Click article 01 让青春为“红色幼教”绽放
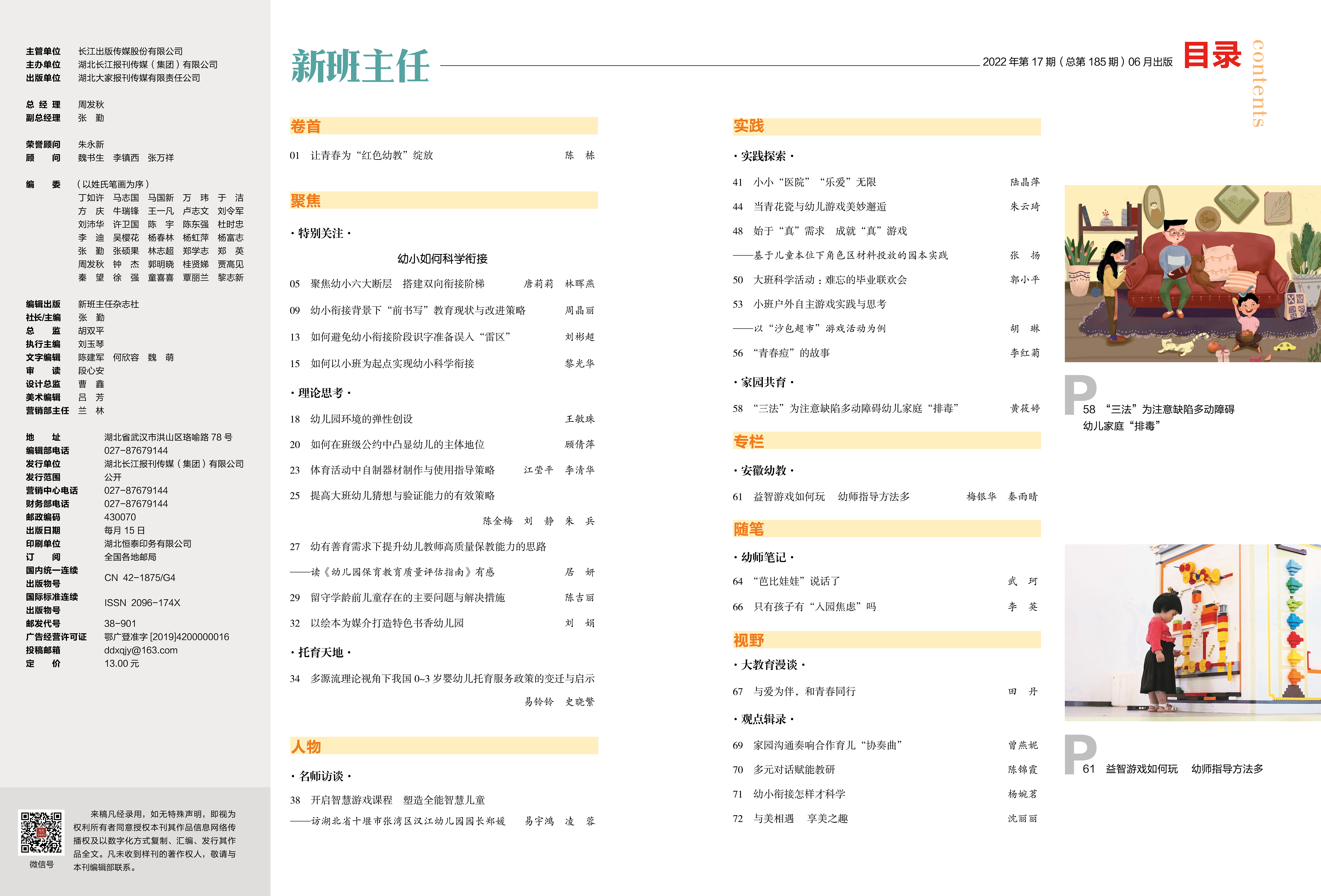This screenshot has height=896, width=1321. click(372, 155)
